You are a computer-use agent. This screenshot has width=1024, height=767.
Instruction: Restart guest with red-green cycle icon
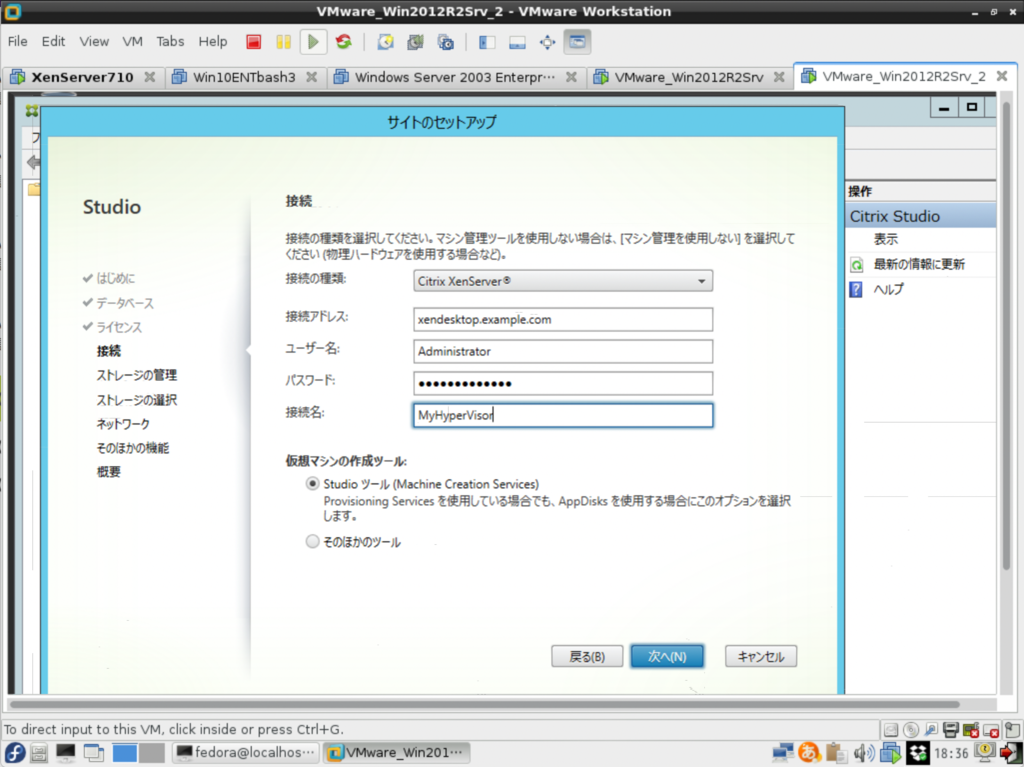[344, 42]
